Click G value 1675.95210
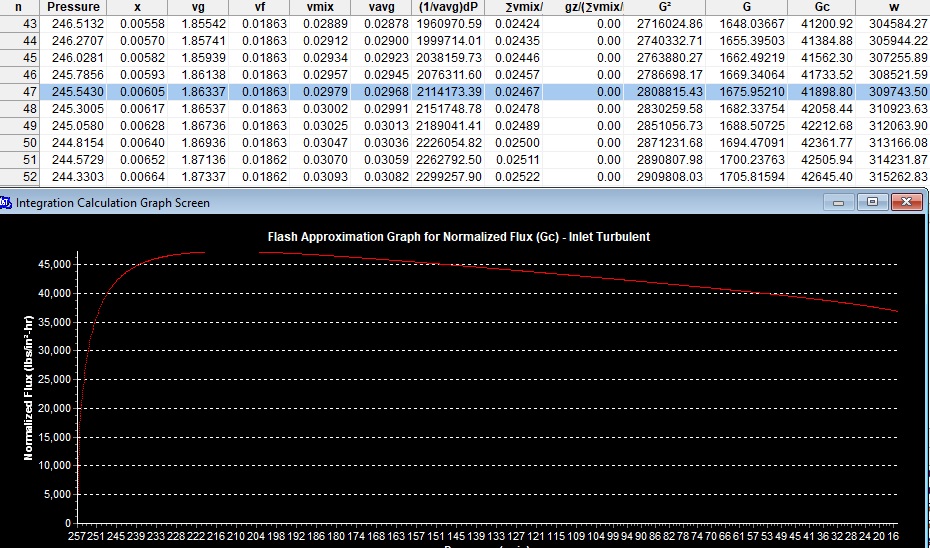Screen dimensions: 930x548 tap(753, 92)
